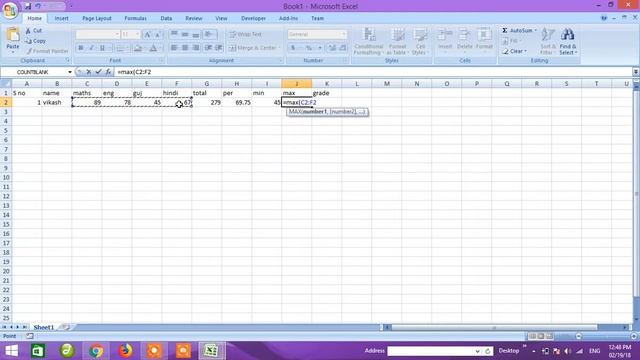Open Firefox from the taskbar
This screenshot has height=360, width=640.
tap(125, 351)
